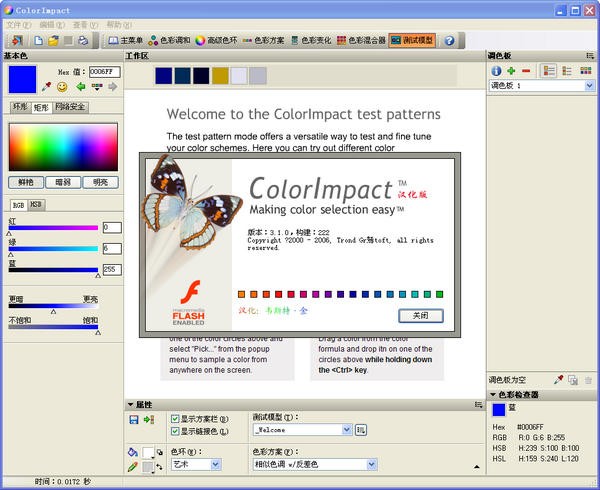Open the 文件 menu
600x490 pixels.
click(x=18, y=25)
